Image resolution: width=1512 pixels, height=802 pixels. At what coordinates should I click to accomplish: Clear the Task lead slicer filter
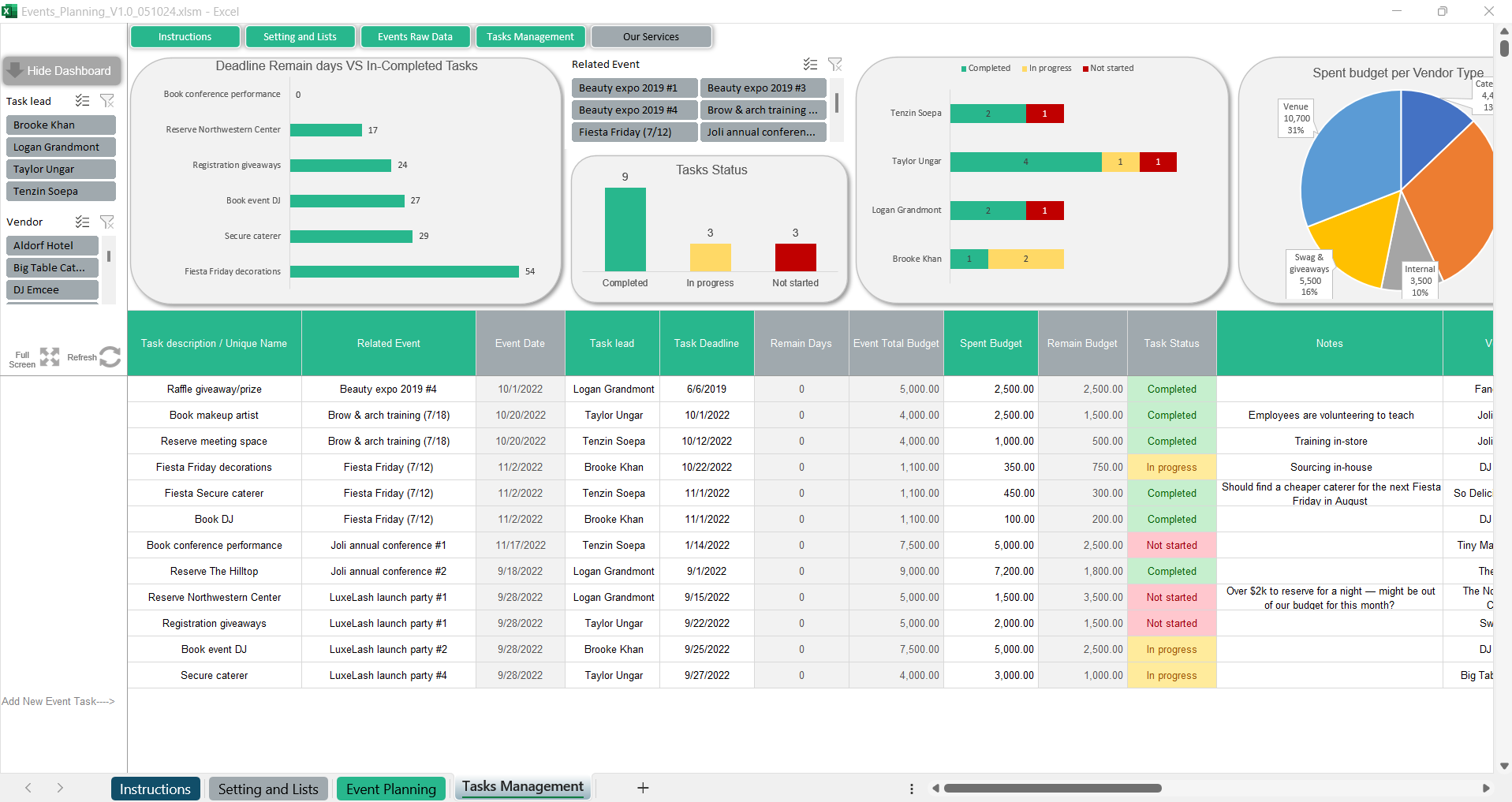pos(107,101)
